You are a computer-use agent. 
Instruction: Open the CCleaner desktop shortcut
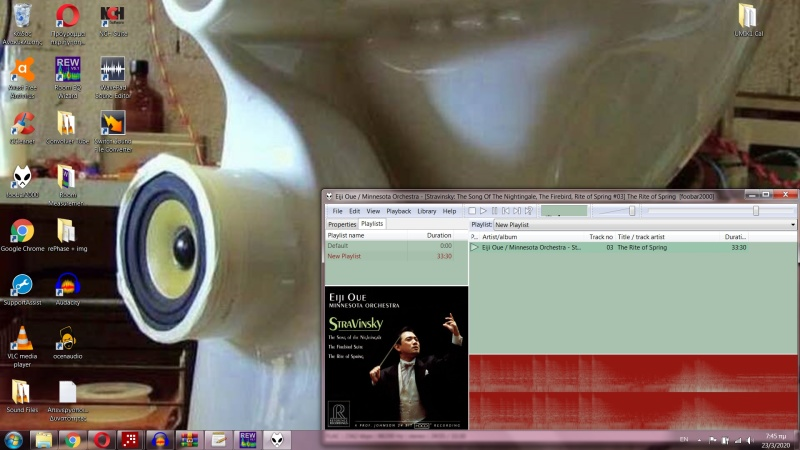tap(22, 128)
